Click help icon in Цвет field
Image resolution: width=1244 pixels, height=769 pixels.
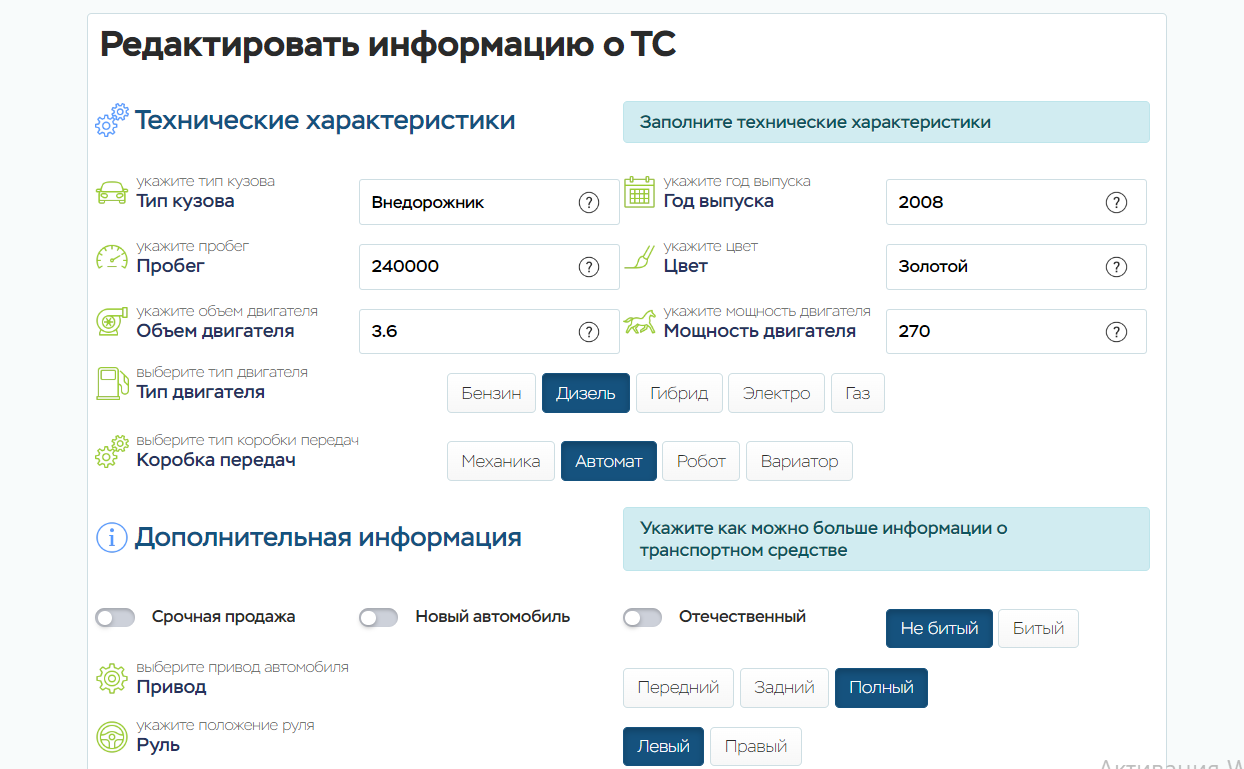(1116, 267)
